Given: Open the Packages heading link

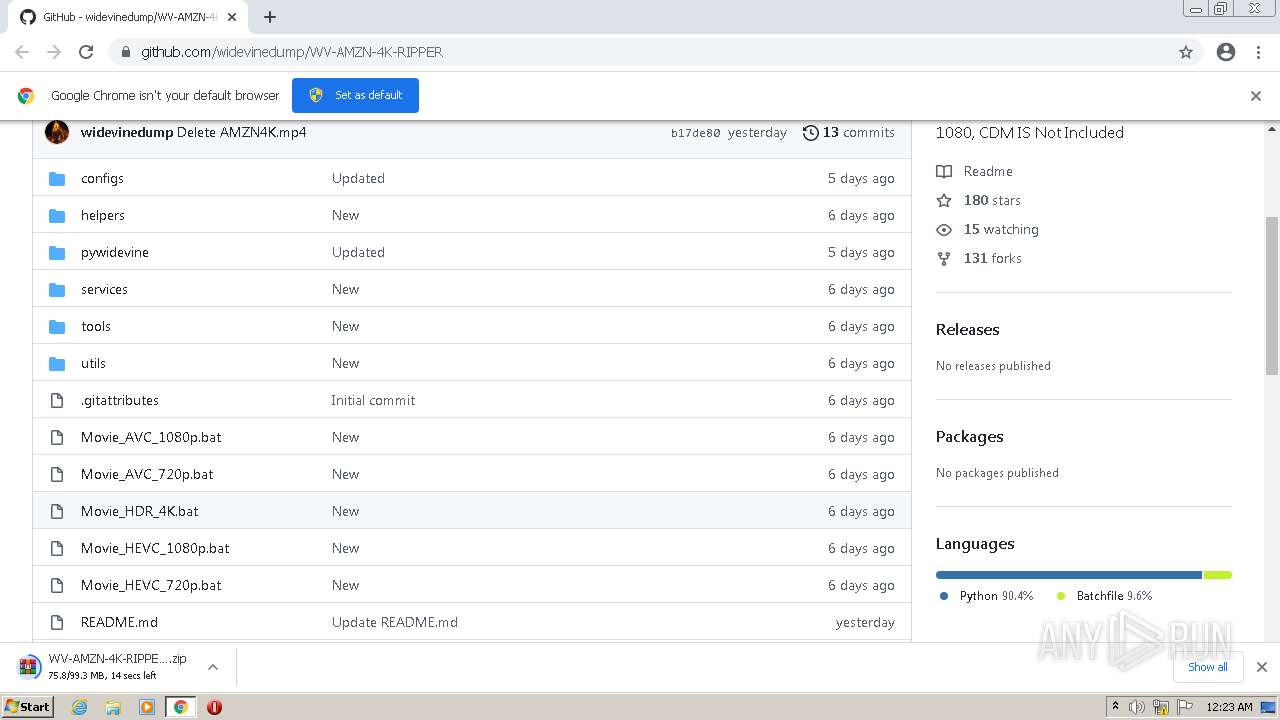Looking at the screenshot, I should point(969,437).
